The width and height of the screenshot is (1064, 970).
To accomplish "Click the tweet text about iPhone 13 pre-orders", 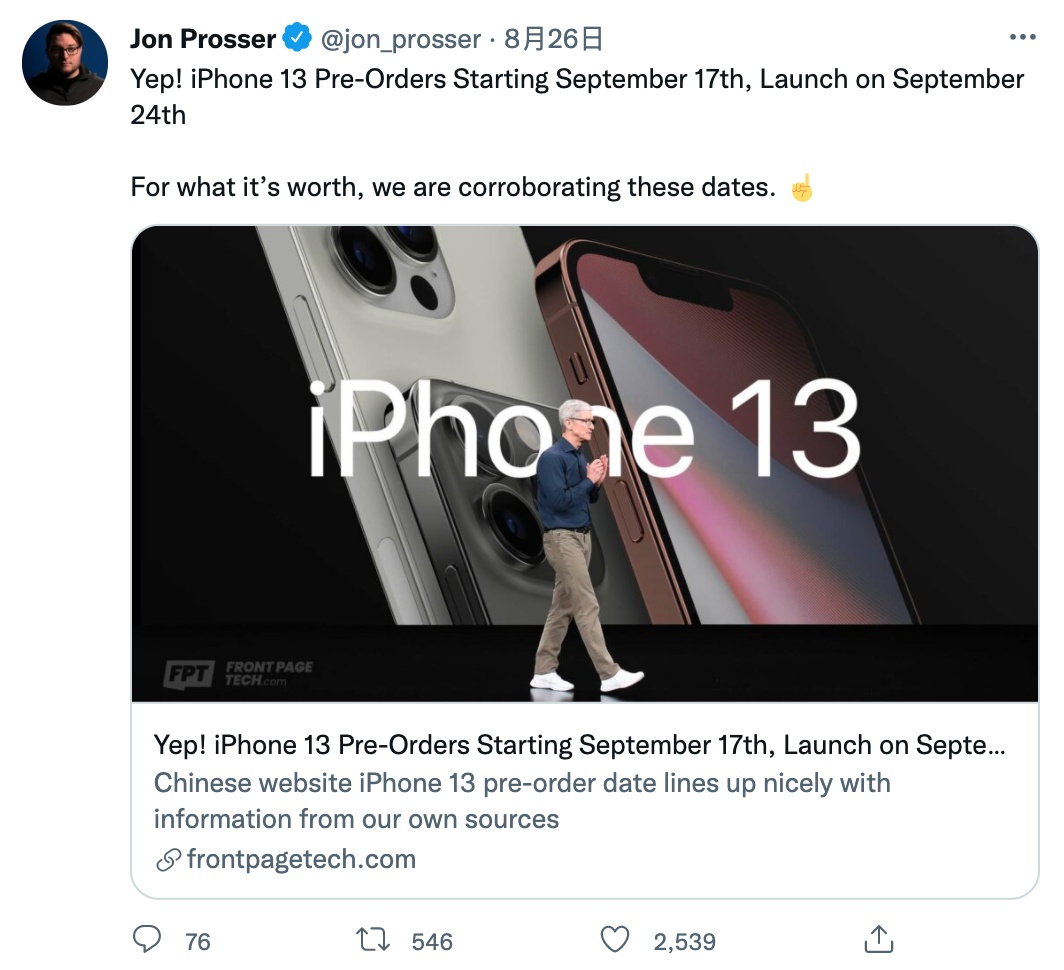I will 577,97.
